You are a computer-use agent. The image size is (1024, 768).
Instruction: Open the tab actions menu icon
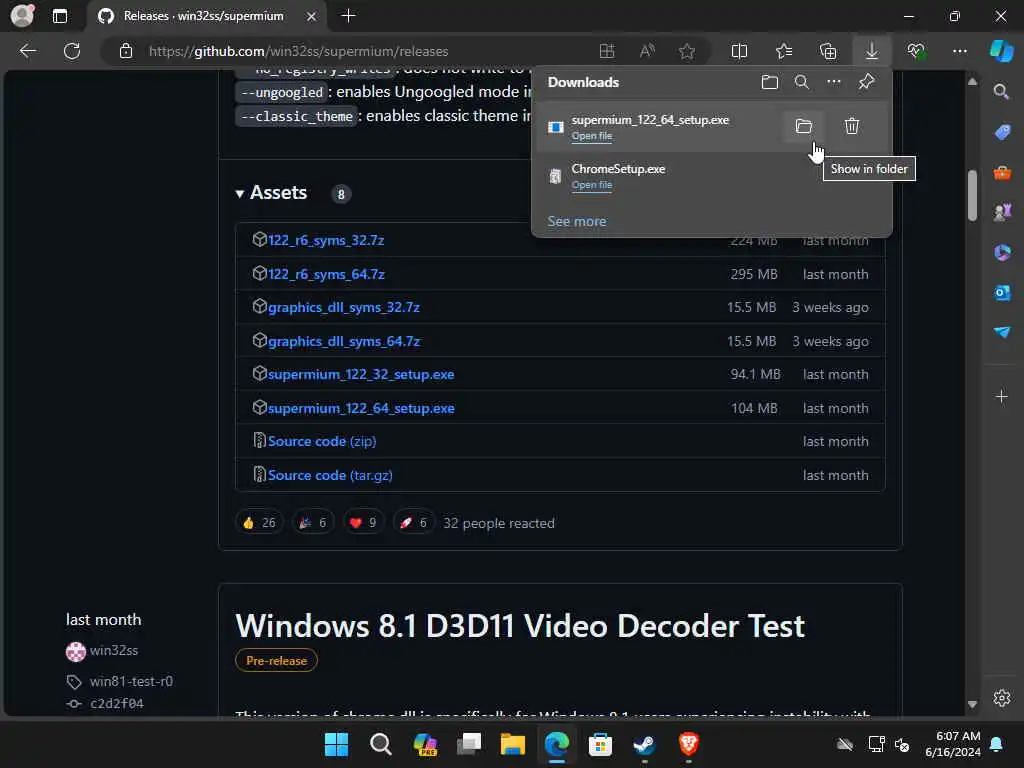click(59, 16)
